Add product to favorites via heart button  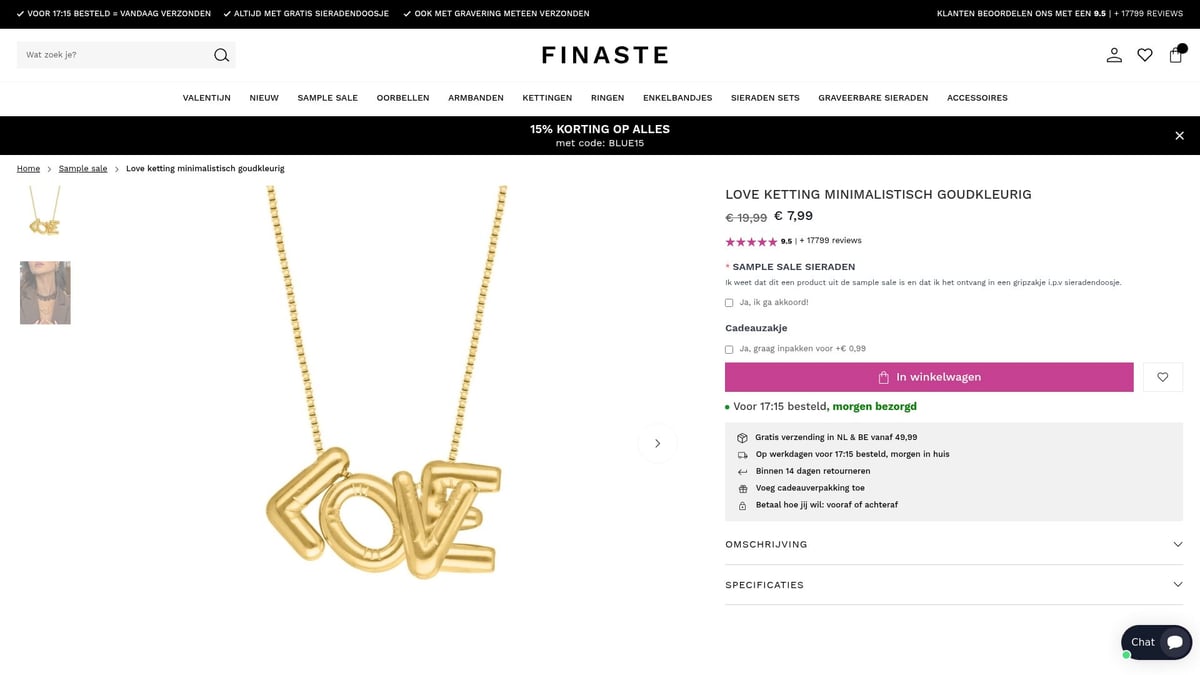tap(1162, 377)
